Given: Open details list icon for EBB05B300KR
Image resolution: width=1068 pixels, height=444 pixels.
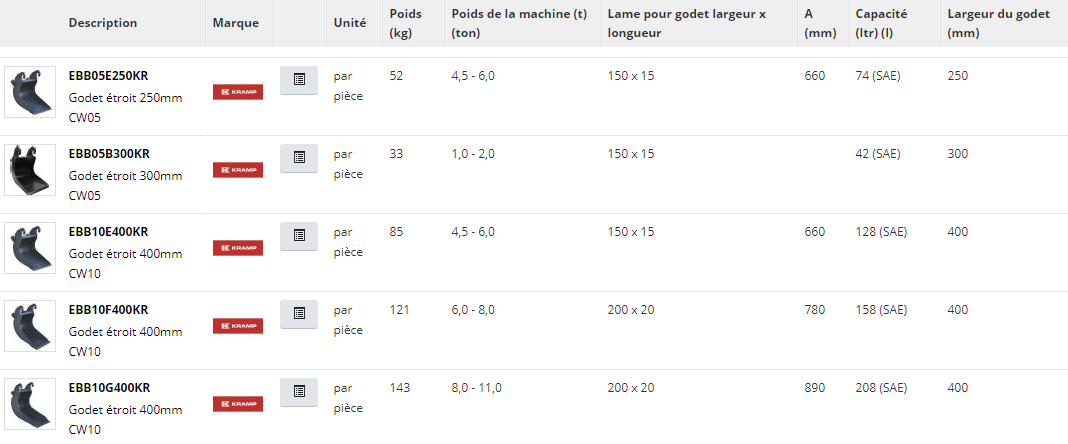Looking at the screenshot, I should click(x=299, y=158).
